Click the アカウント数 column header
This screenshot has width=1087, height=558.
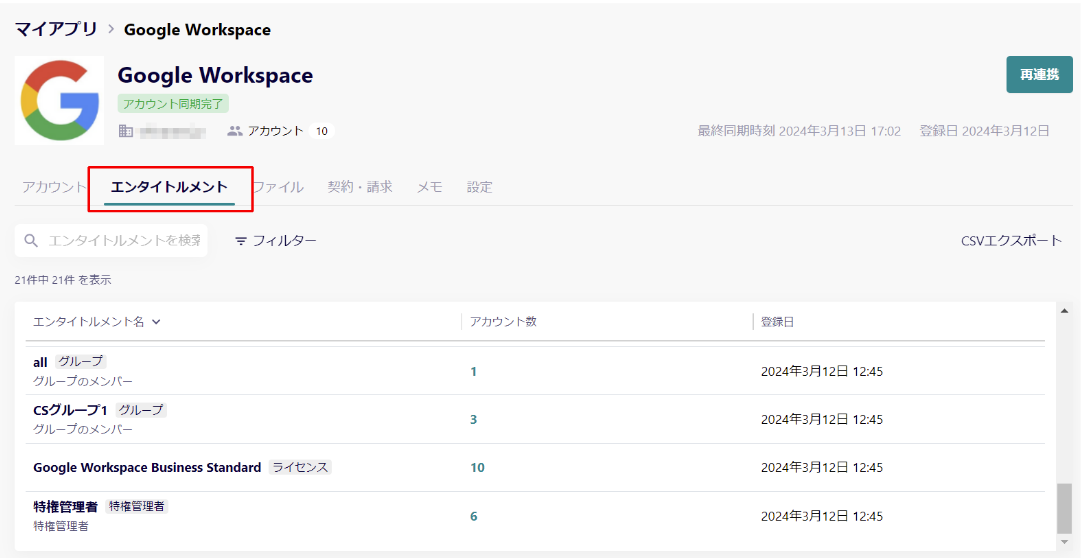pyautogui.click(x=503, y=322)
